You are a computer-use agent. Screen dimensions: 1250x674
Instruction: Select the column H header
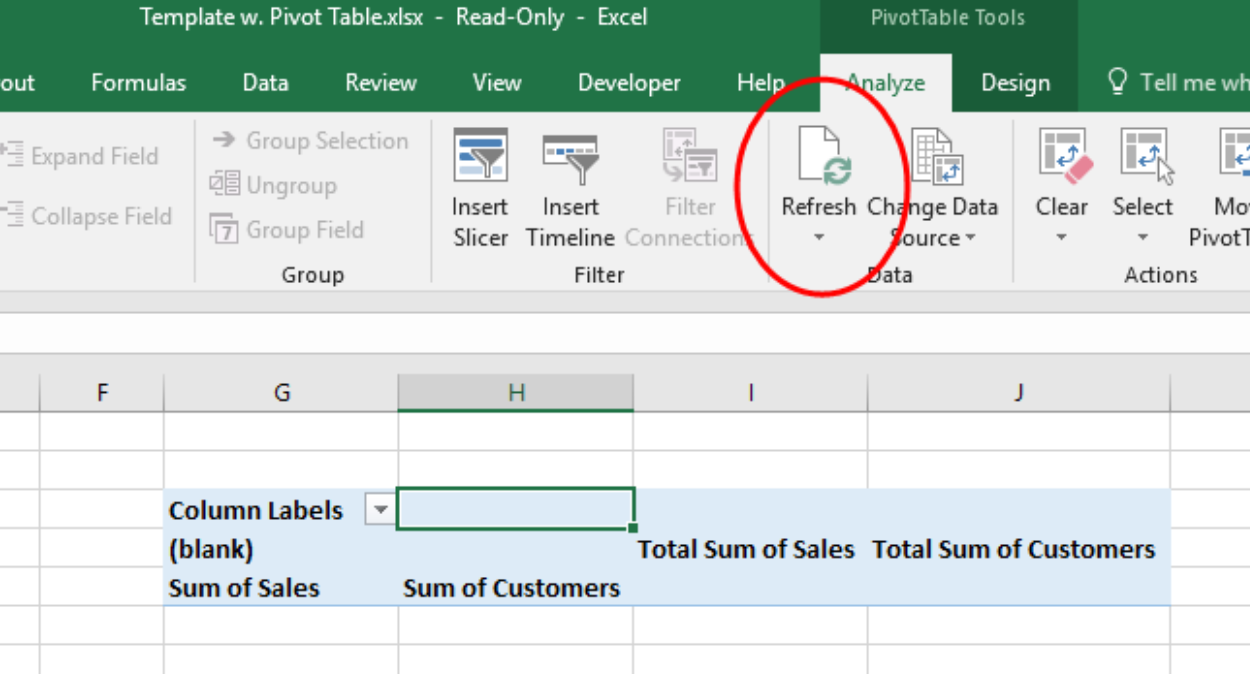click(x=516, y=393)
